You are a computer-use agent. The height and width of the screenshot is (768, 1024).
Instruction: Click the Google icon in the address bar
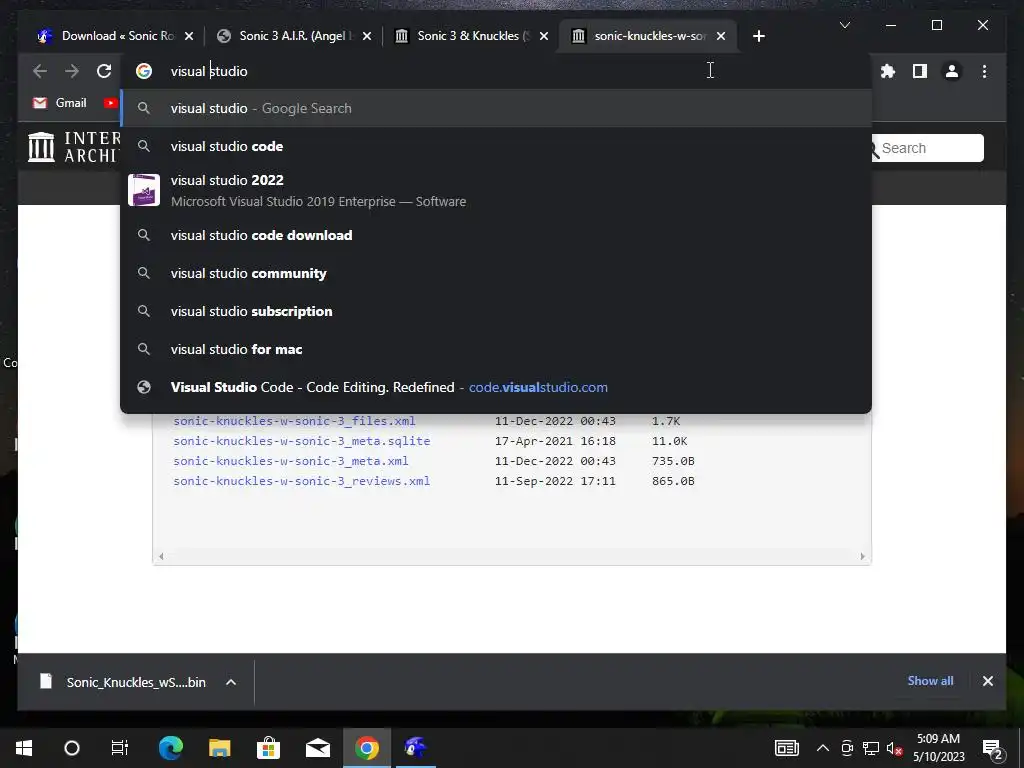click(144, 71)
